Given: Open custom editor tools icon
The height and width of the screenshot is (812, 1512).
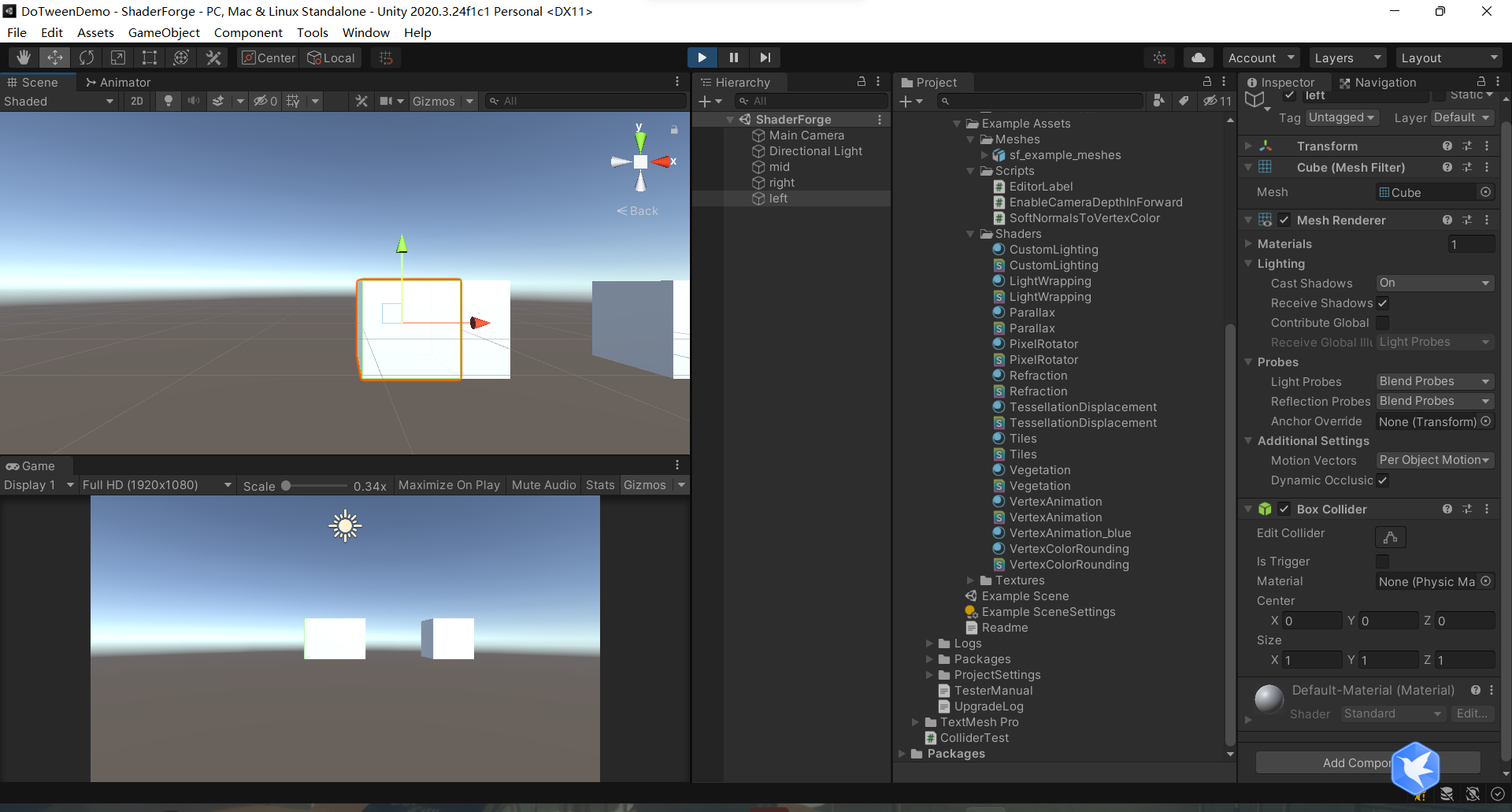Looking at the screenshot, I should coord(213,57).
